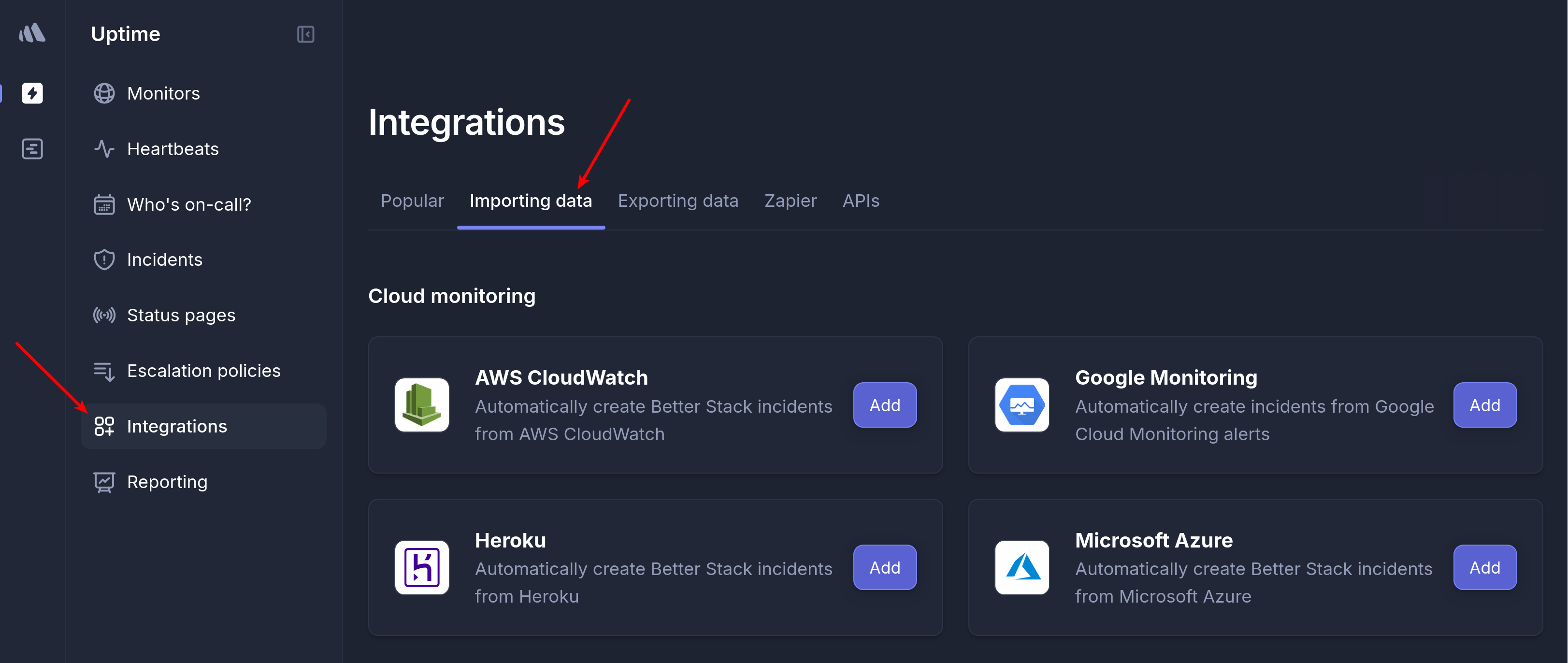
Task: Click the Better Stack logo icon
Action: pos(32,33)
